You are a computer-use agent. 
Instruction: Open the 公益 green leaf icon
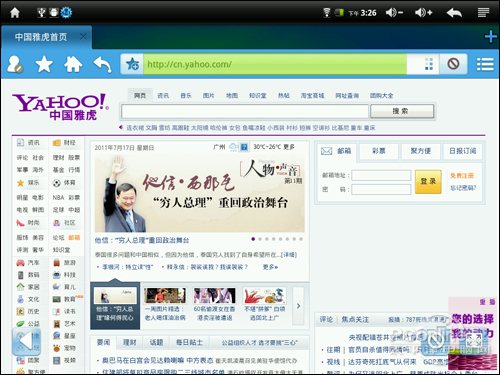(x=20, y=324)
